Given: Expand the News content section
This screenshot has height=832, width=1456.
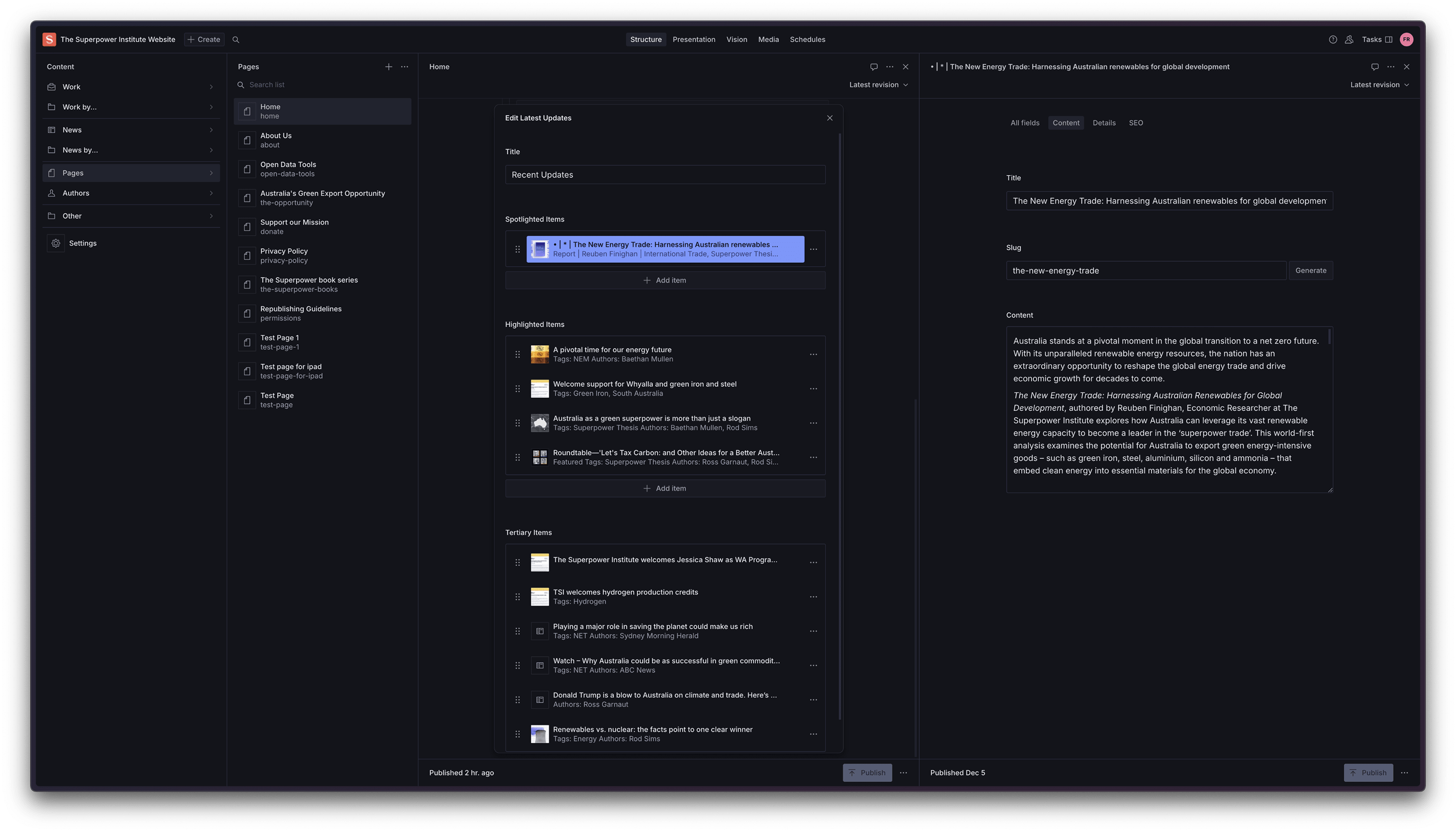Looking at the screenshot, I should (x=131, y=130).
